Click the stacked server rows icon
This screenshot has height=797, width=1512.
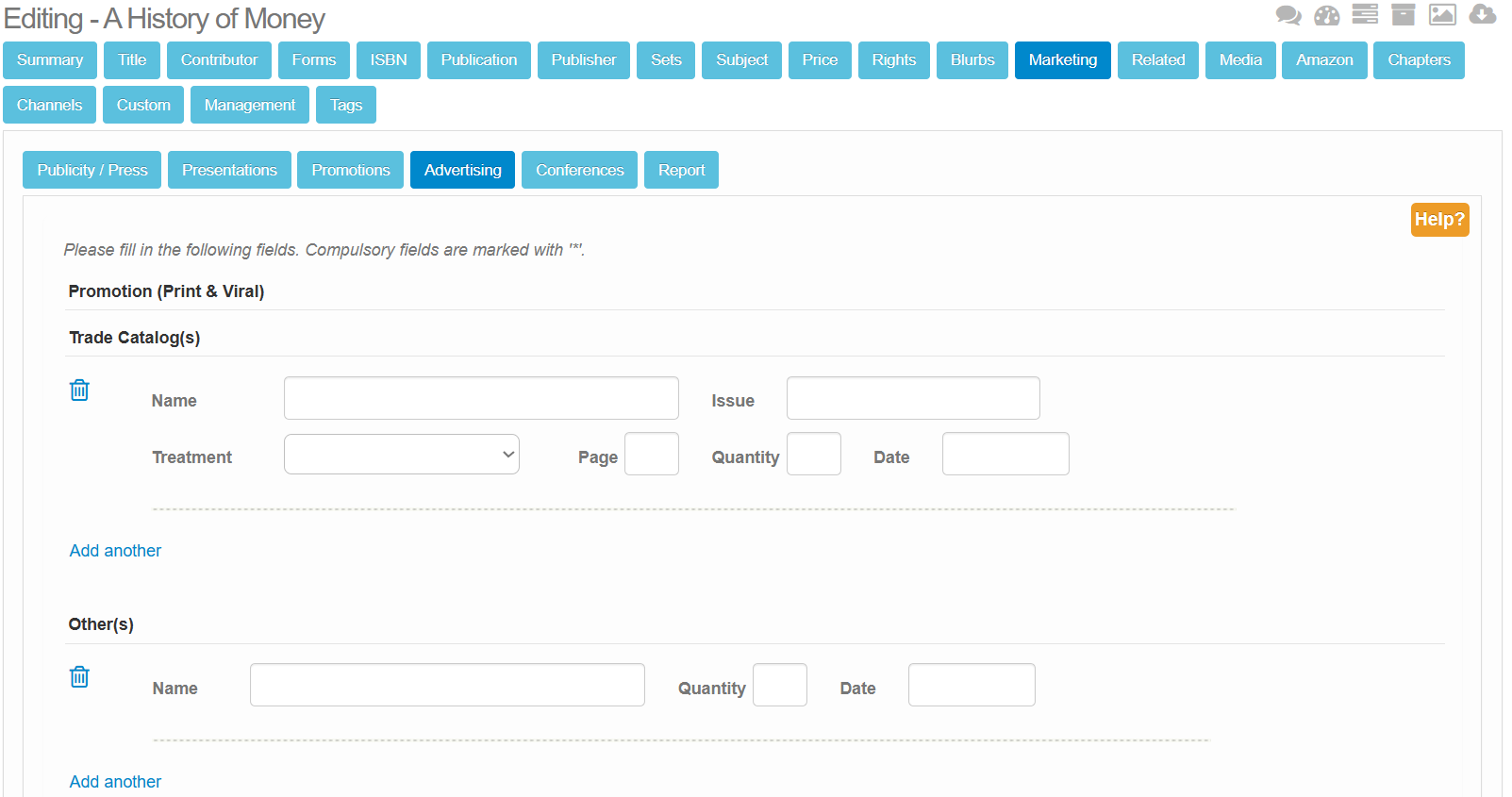[x=1365, y=14]
